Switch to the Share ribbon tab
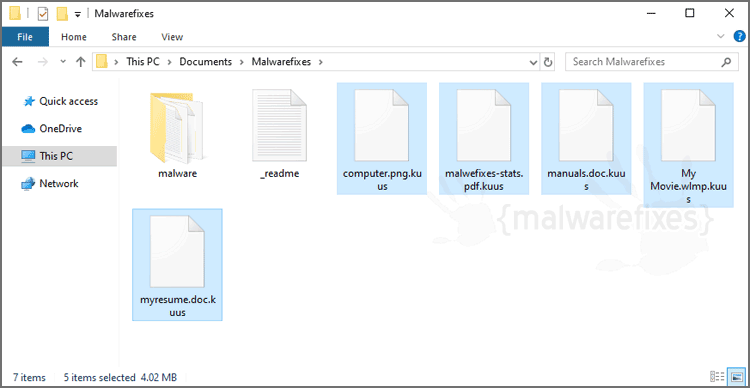This screenshot has width=750, height=388. tap(124, 37)
